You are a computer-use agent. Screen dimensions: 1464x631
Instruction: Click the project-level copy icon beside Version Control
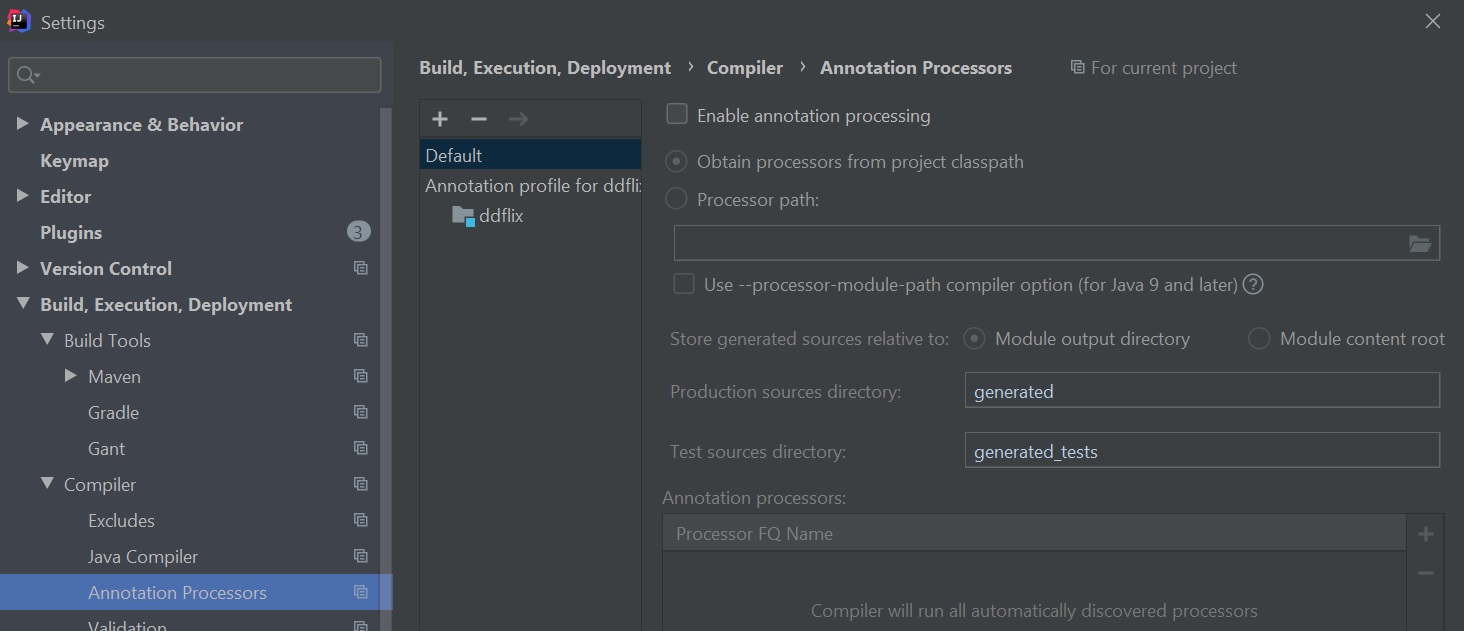coord(361,269)
